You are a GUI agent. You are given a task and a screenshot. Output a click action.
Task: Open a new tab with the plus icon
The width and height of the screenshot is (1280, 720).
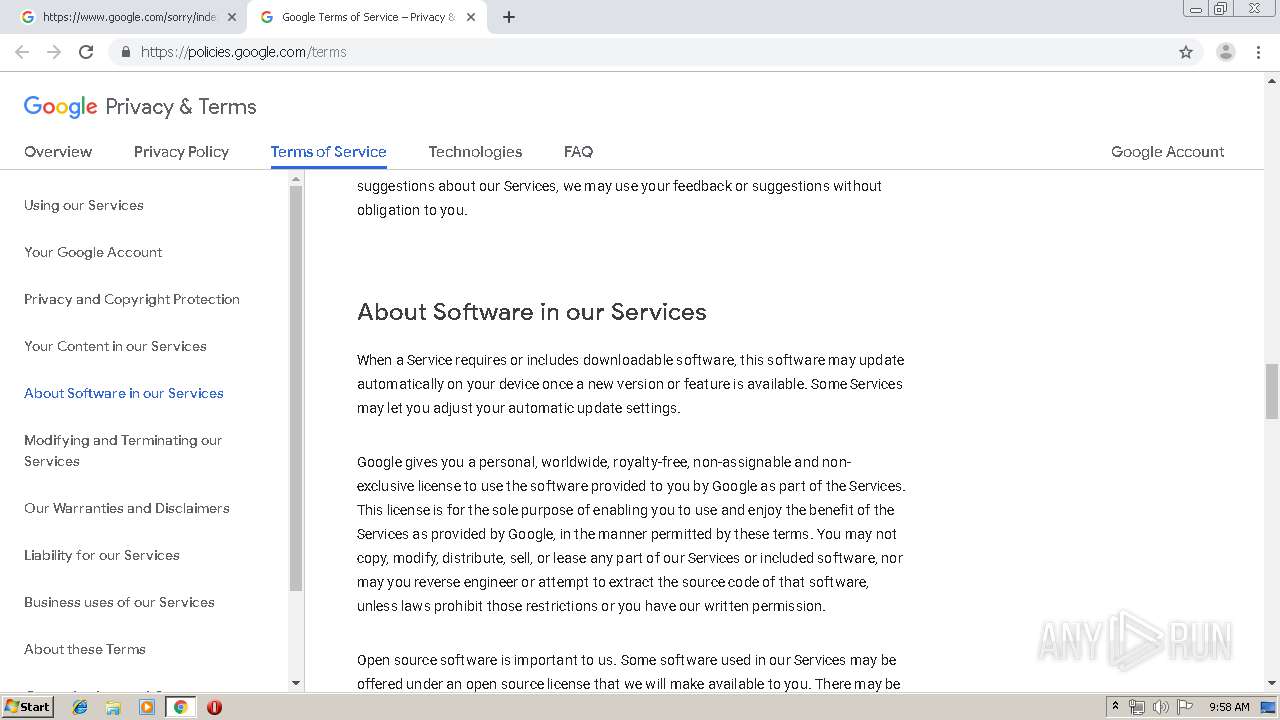click(509, 17)
